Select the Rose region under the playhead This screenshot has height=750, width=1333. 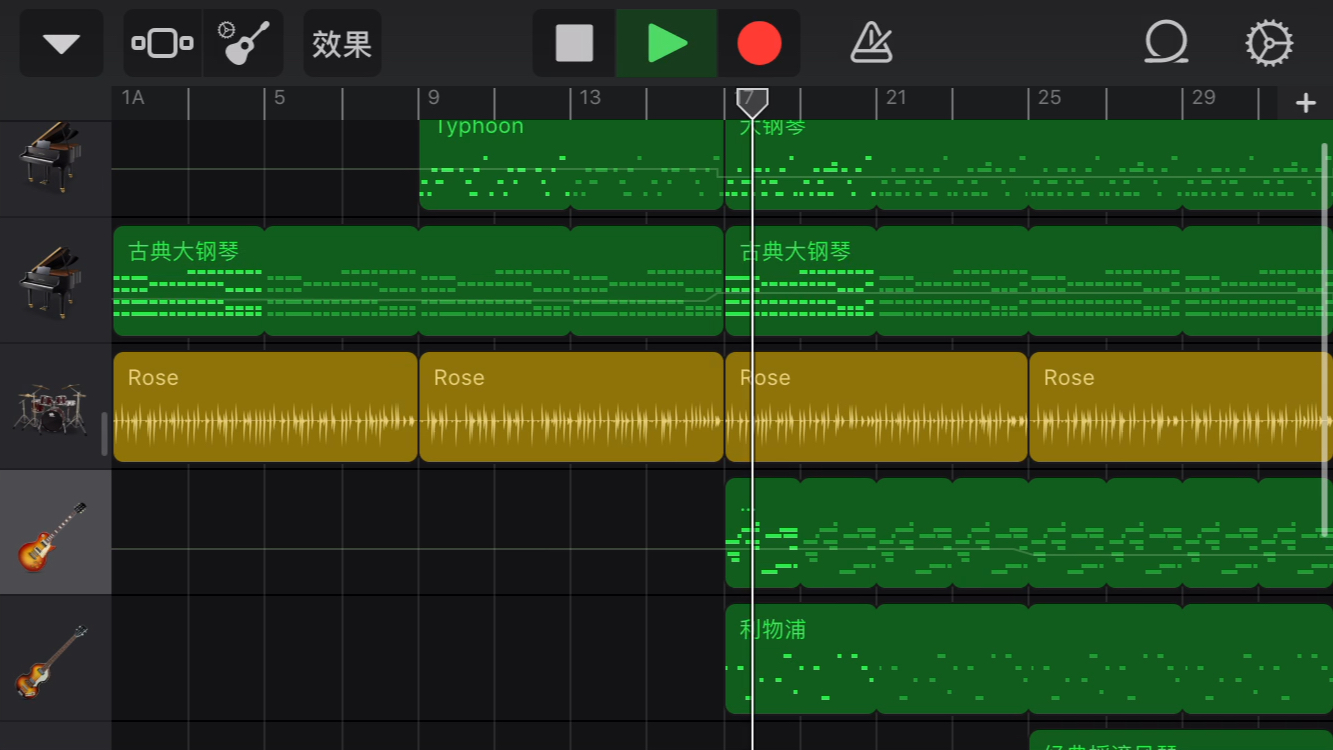(x=876, y=407)
